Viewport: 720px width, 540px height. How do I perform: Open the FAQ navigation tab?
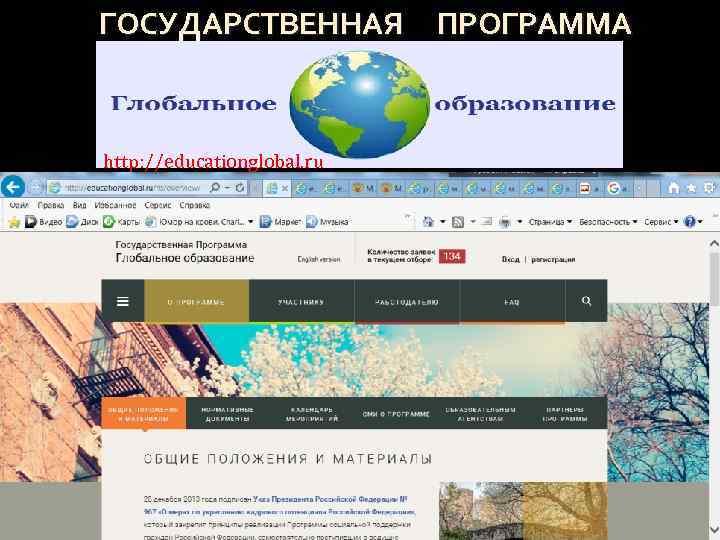pos(512,301)
